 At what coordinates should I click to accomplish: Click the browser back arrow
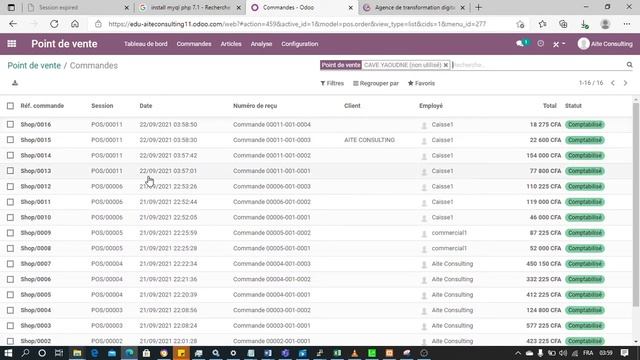tap(13, 24)
